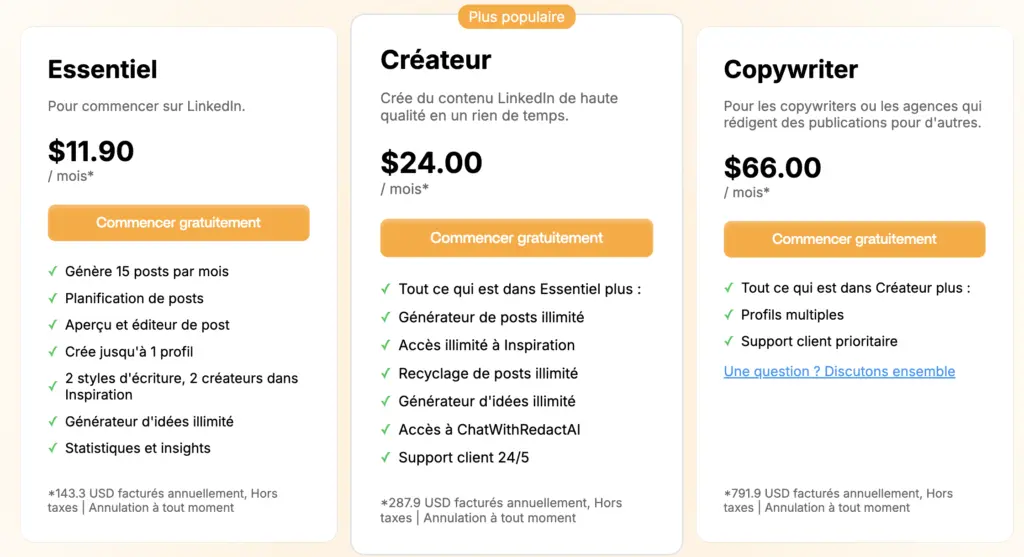The image size is (1024, 557).
Task: Open the "Une question ? Discutons ensemble" link
Action: click(x=839, y=372)
